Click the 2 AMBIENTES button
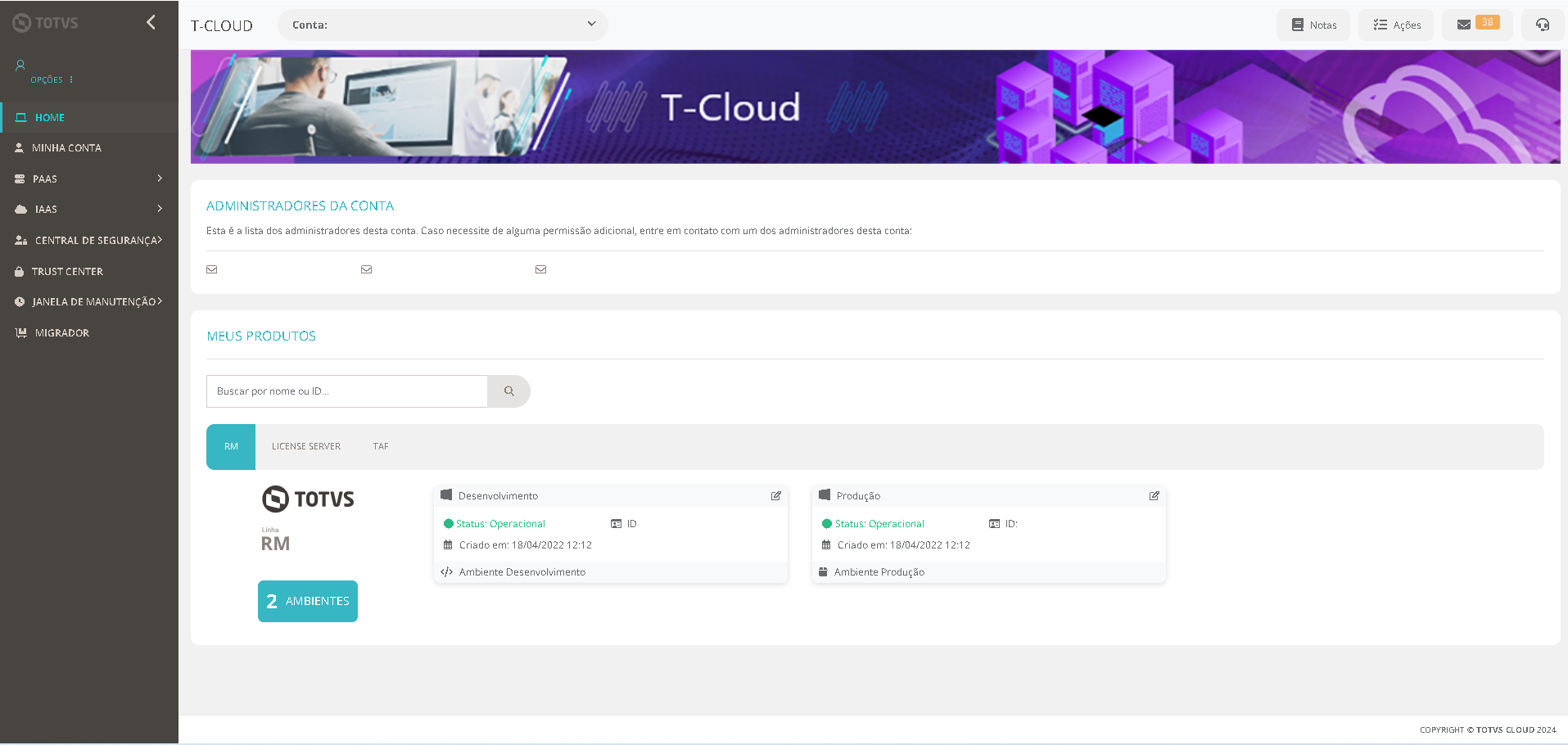Viewport: 1568px width, 745px height. click(x=308, y=601)
